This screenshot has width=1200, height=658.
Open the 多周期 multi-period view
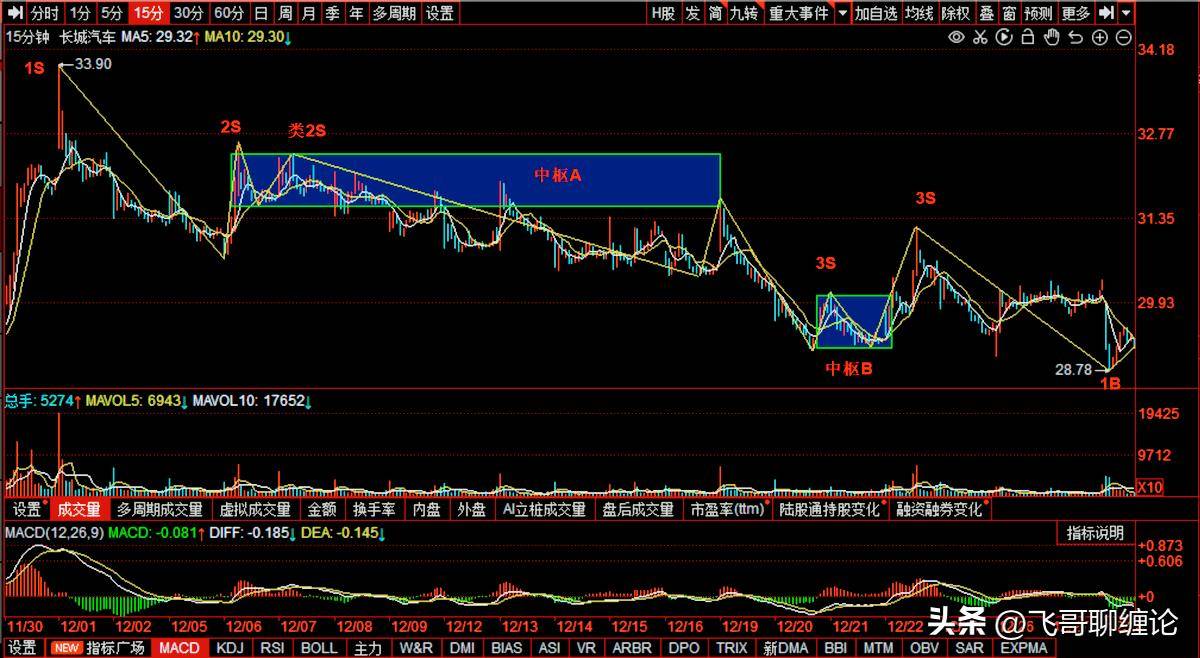394,13
